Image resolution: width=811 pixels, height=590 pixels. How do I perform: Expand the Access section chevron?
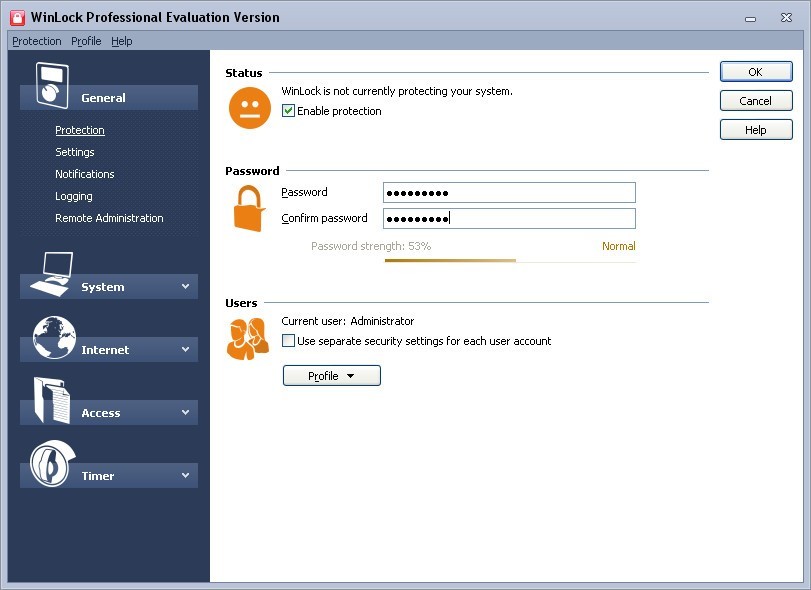[185, 412]
